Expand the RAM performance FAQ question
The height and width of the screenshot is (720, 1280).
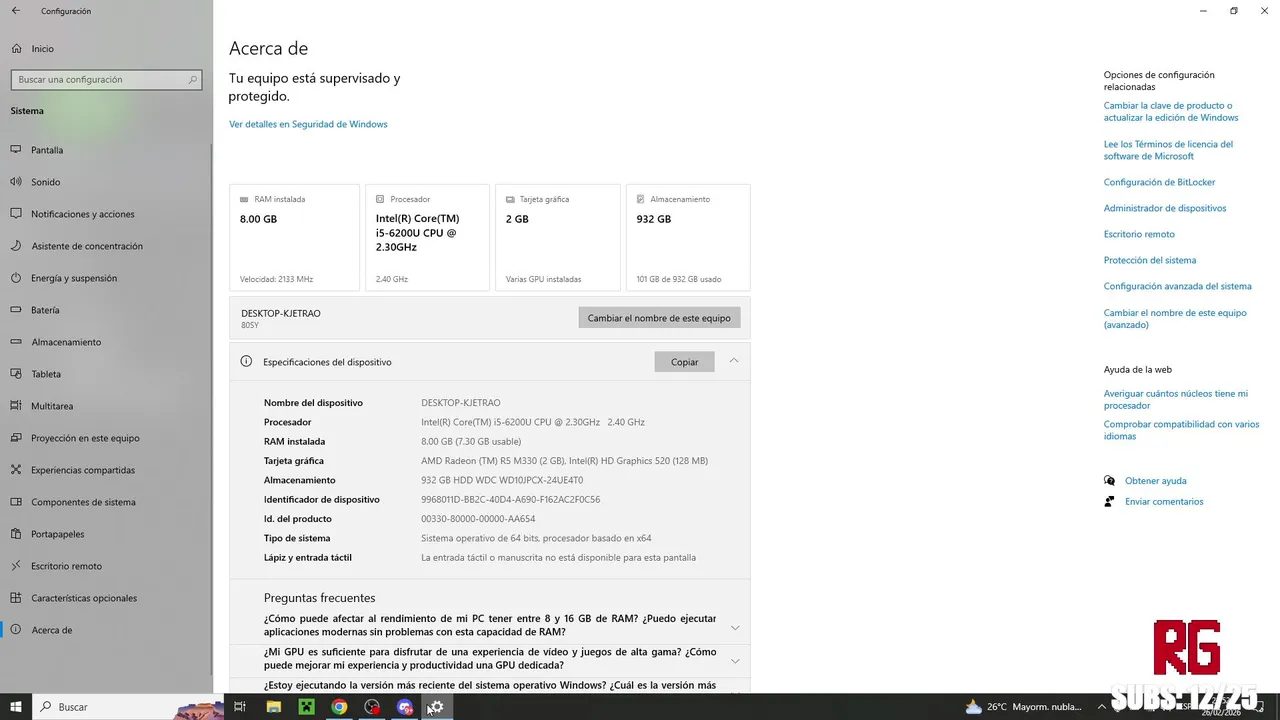click(x=490, y=626)
